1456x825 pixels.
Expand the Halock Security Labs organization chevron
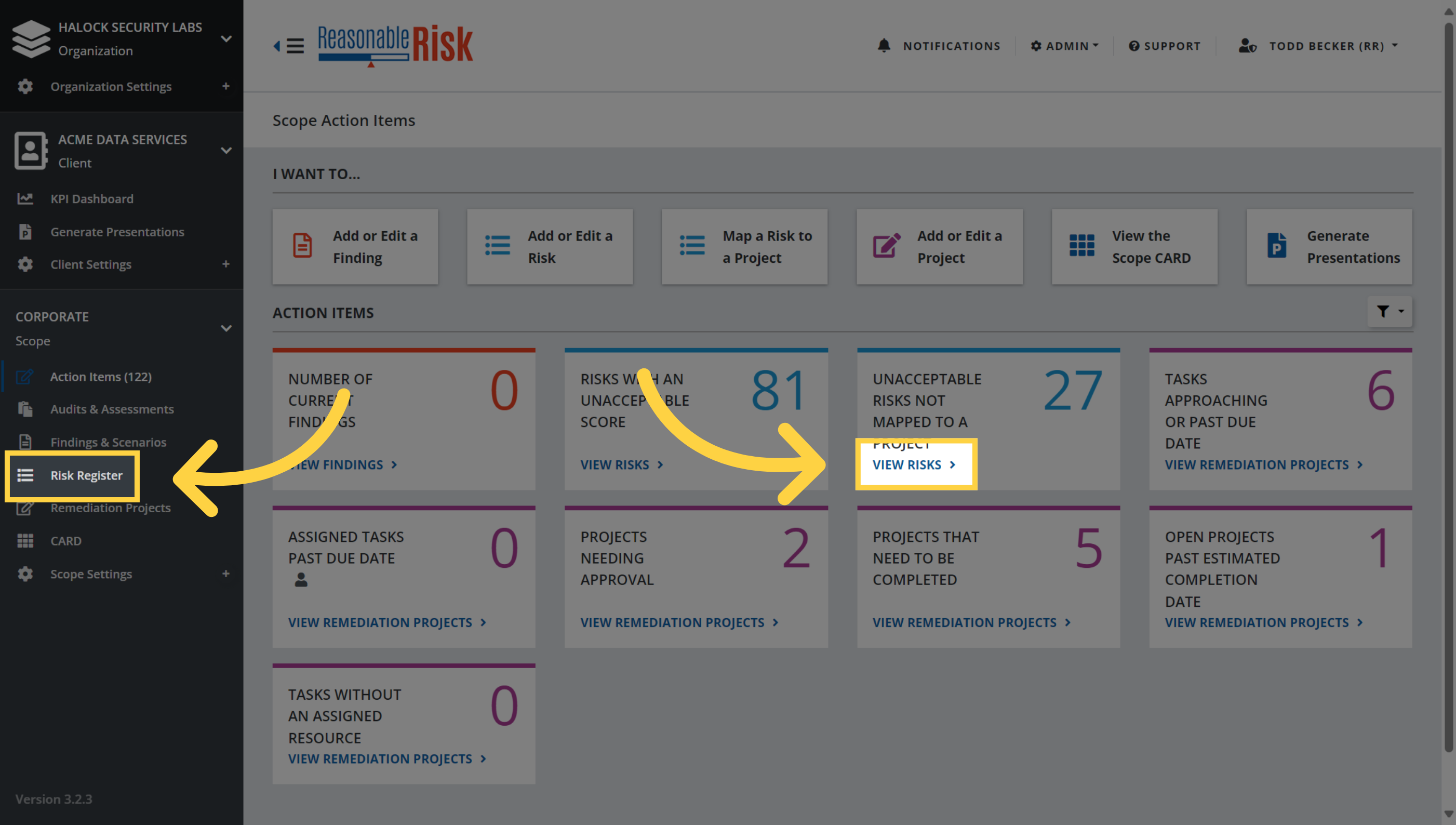226,38
